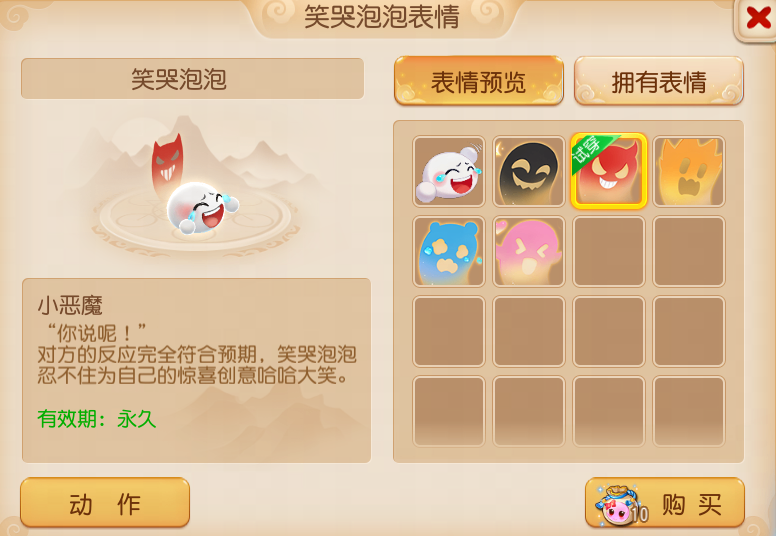Viewport: 776px width, 536px height.
Task: Switch to the 表情预览 tab
Action: [x=479, y=81]
